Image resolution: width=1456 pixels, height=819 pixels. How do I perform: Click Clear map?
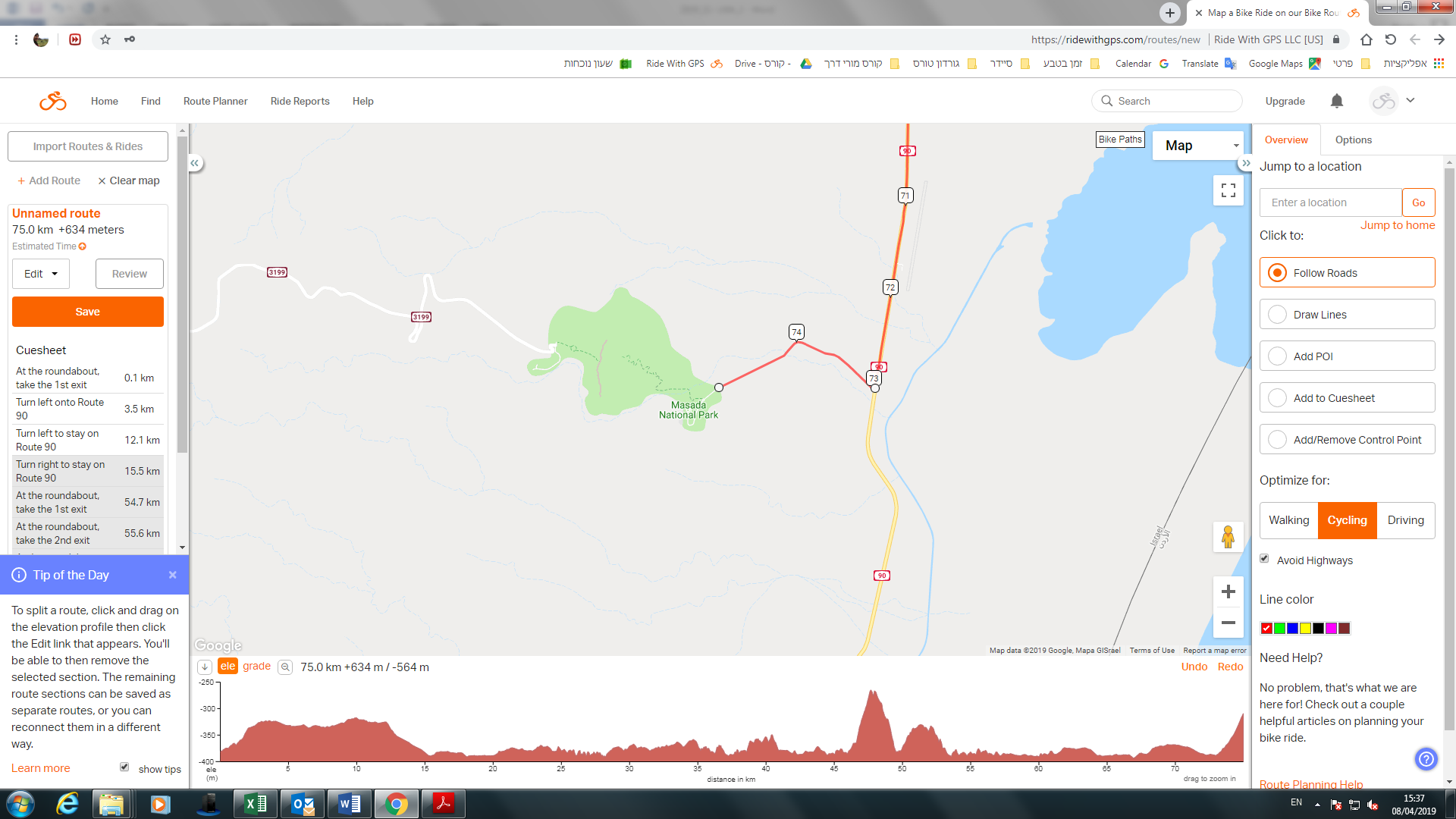(x=129, y=180)
